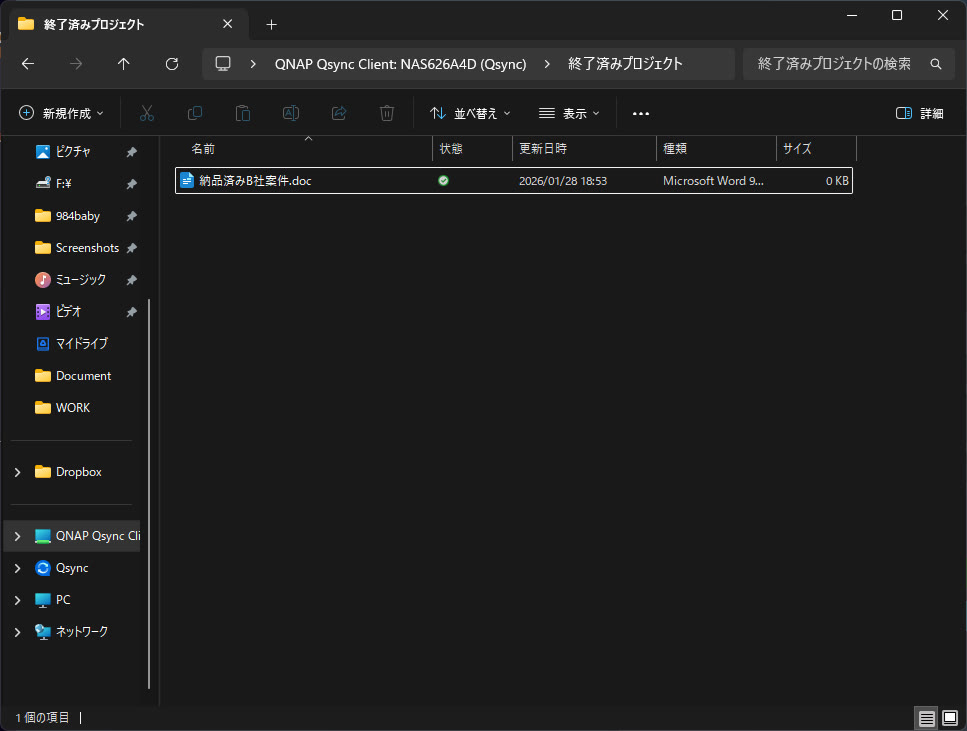Select the 納品済みB社案件.doc file
Screen dimensions: 967x731
255,181
